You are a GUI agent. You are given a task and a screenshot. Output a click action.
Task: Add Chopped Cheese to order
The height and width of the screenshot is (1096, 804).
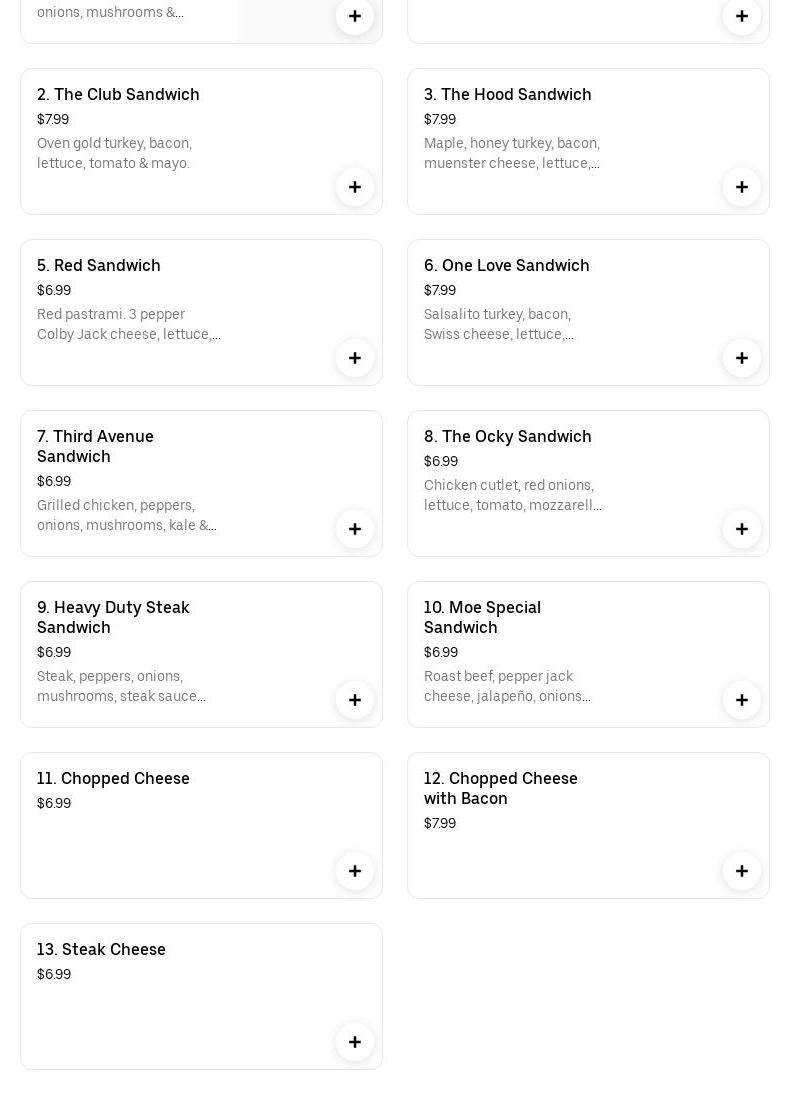point(355,871)
